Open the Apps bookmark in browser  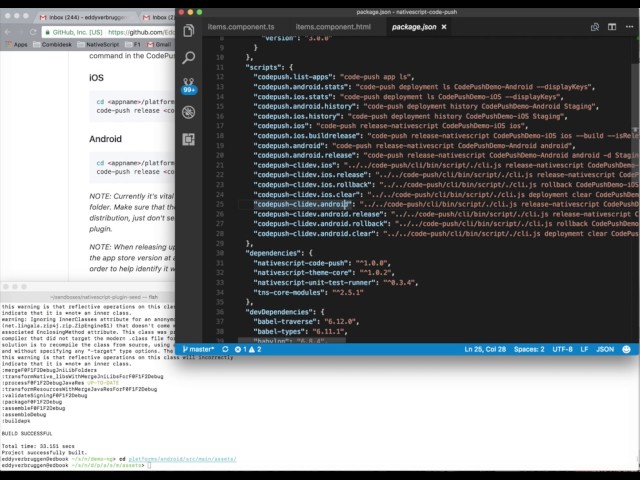pos(17,44)
